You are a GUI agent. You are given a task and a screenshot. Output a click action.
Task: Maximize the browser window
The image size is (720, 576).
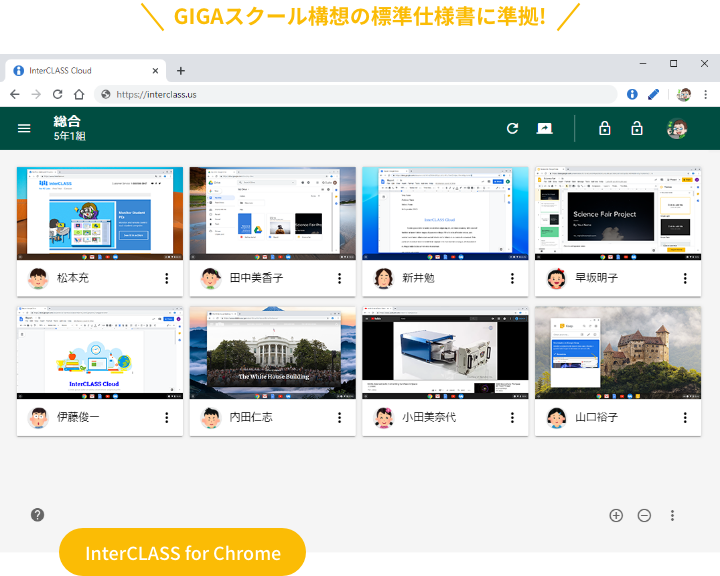[673, 63]
